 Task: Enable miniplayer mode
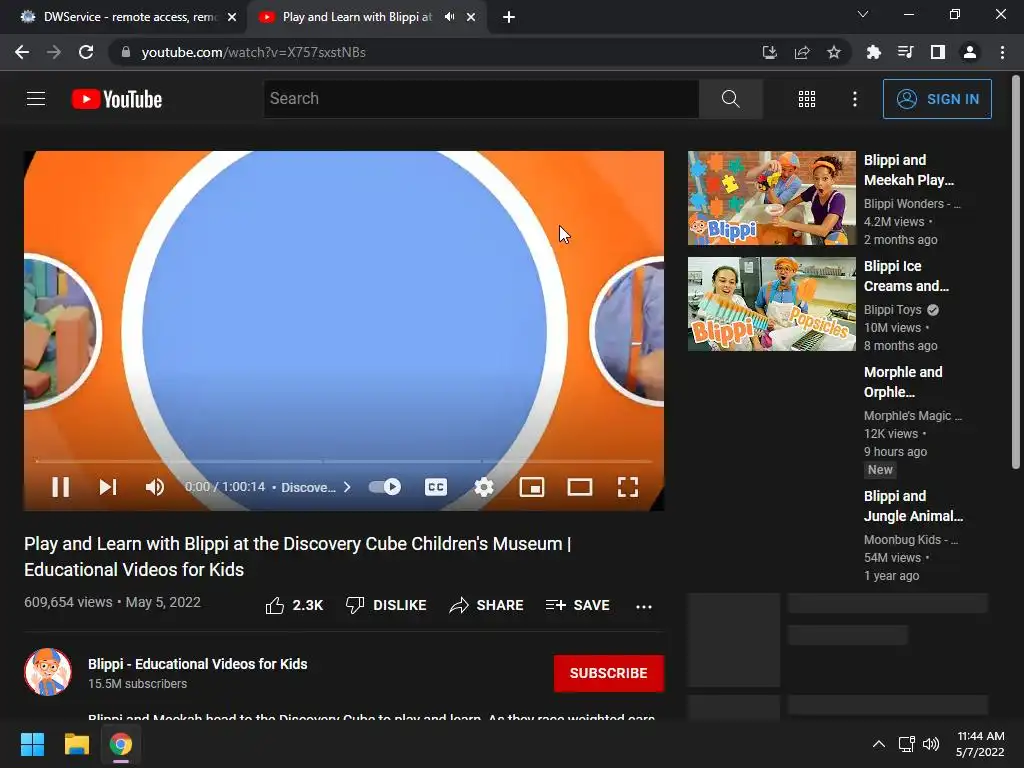tap(532, 487)
